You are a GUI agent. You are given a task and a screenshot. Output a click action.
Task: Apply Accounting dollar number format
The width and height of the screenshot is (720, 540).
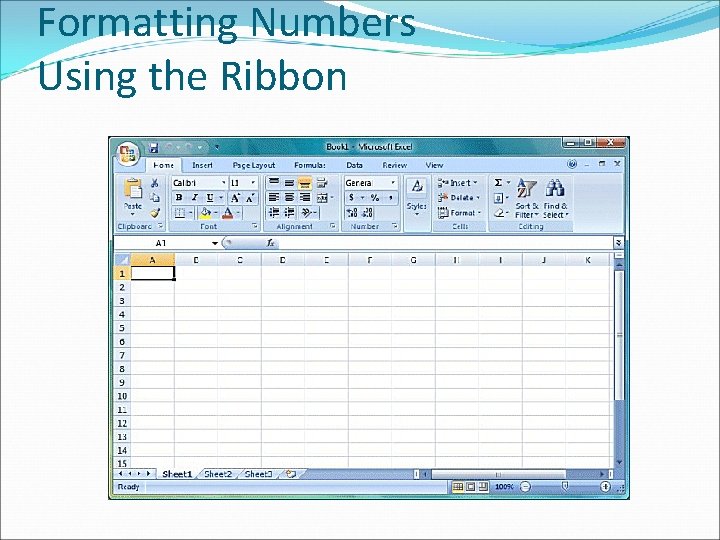click(352, 197)
